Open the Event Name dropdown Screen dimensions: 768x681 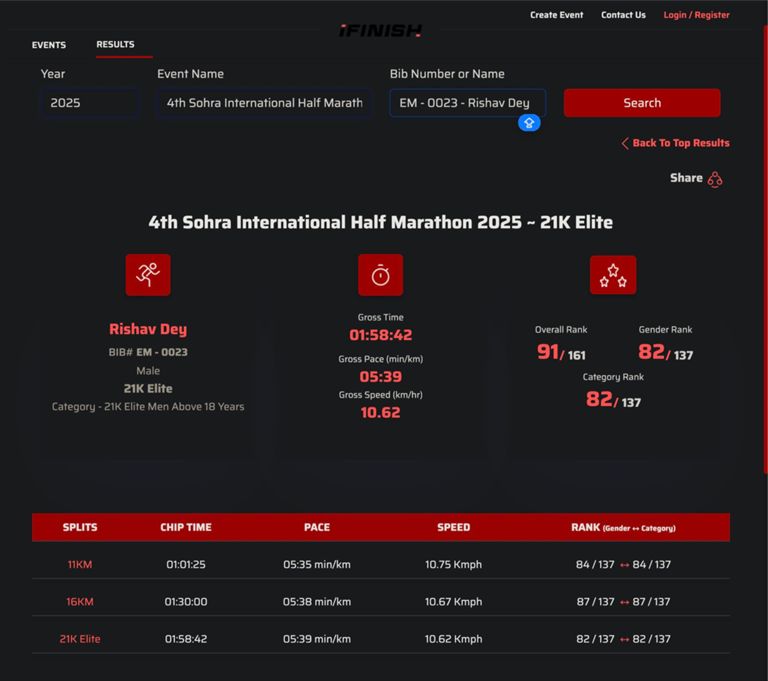click(x=264, y=103)
